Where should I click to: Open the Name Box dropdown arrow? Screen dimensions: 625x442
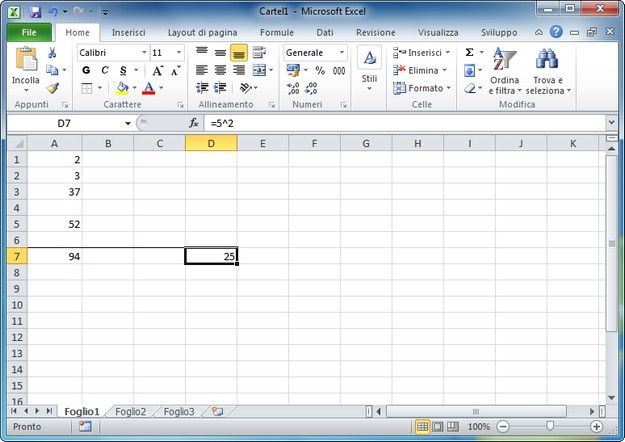(x=128, y=124)
